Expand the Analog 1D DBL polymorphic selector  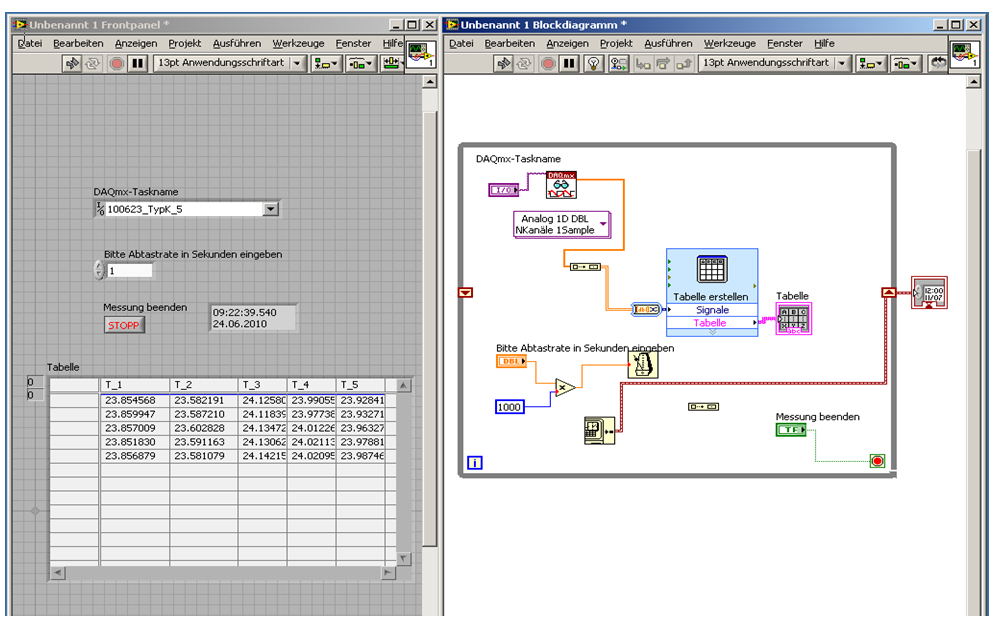603,224
